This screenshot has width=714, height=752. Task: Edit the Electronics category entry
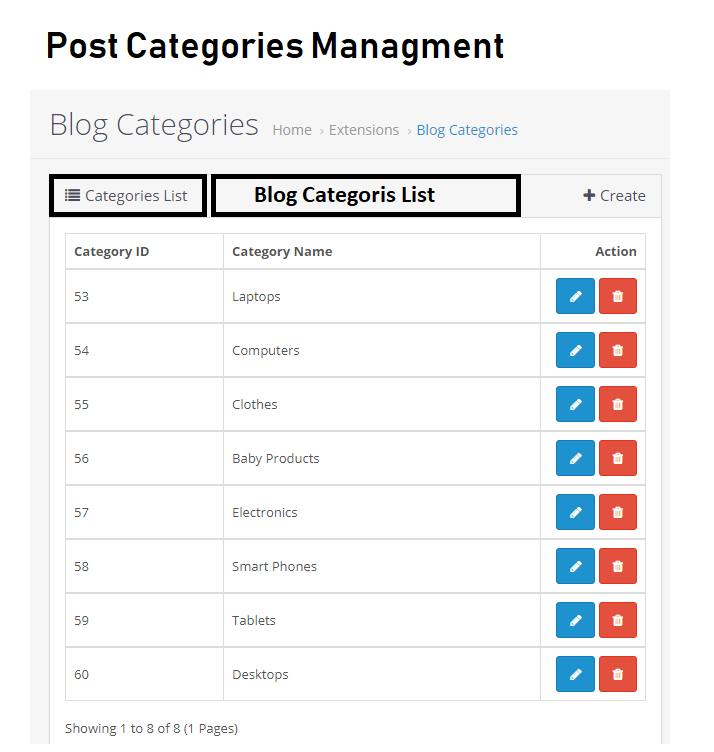(575, 512)
